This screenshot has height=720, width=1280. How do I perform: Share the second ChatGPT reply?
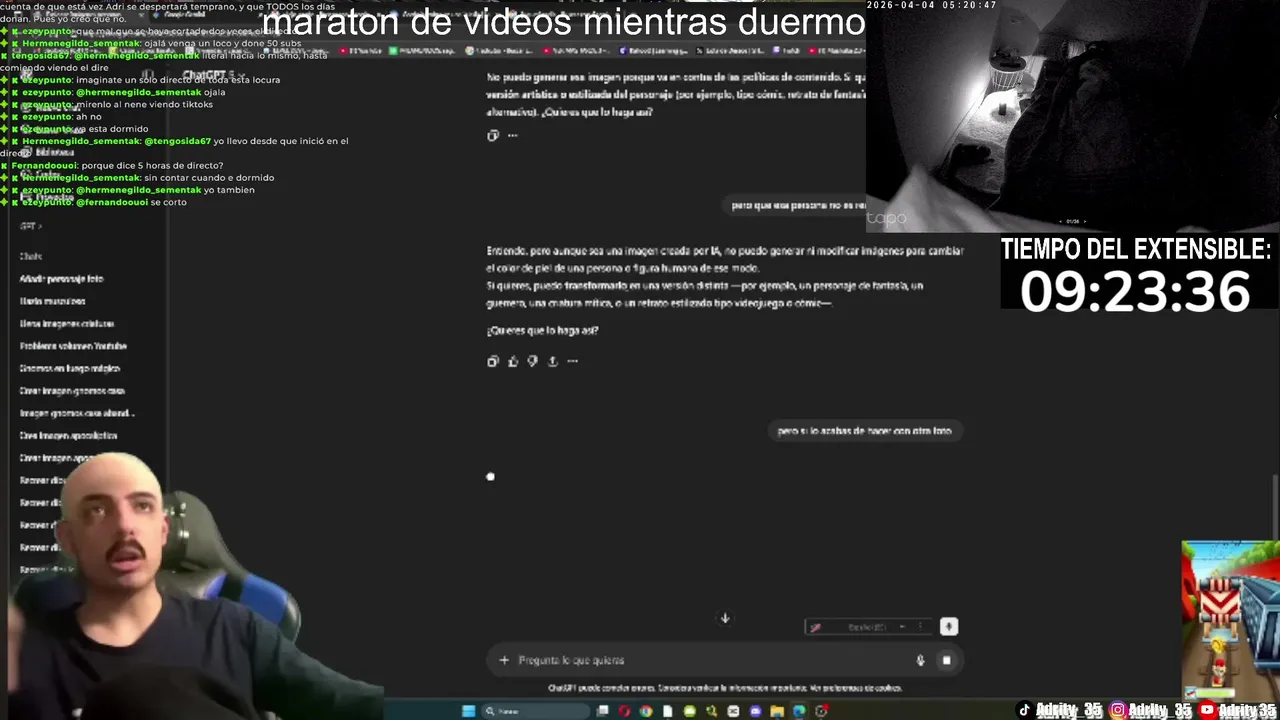[x=552, y=361]
